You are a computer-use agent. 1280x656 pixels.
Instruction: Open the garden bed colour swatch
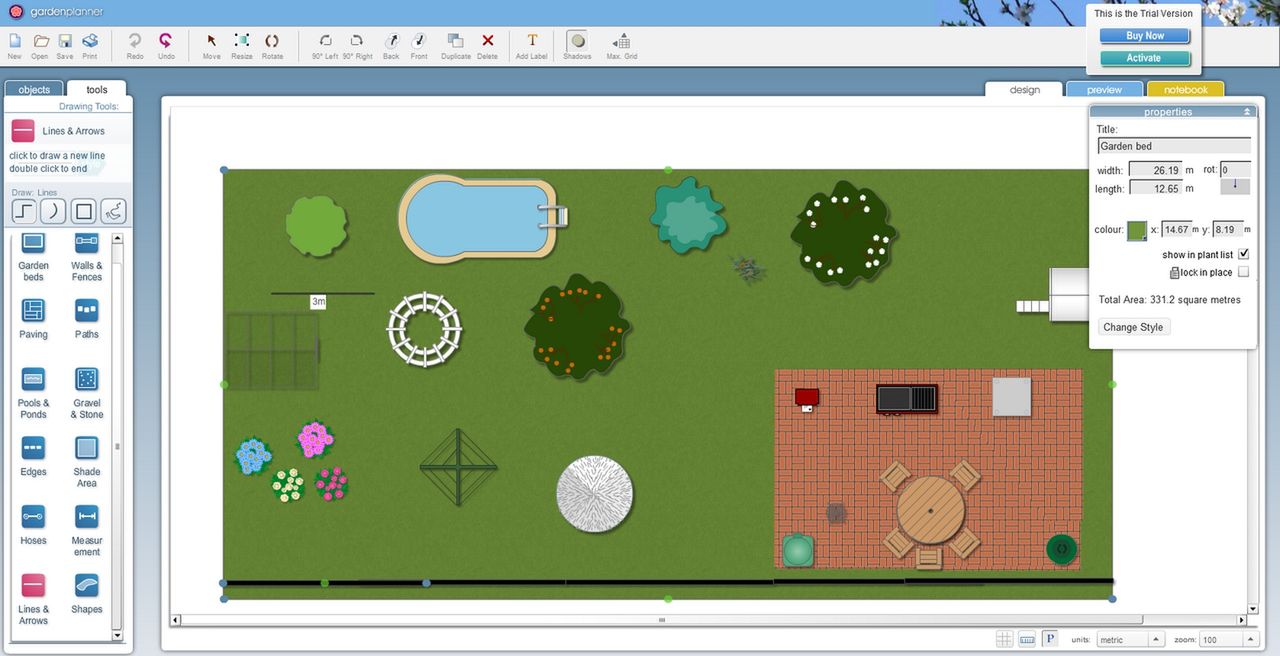point(1137,230)
